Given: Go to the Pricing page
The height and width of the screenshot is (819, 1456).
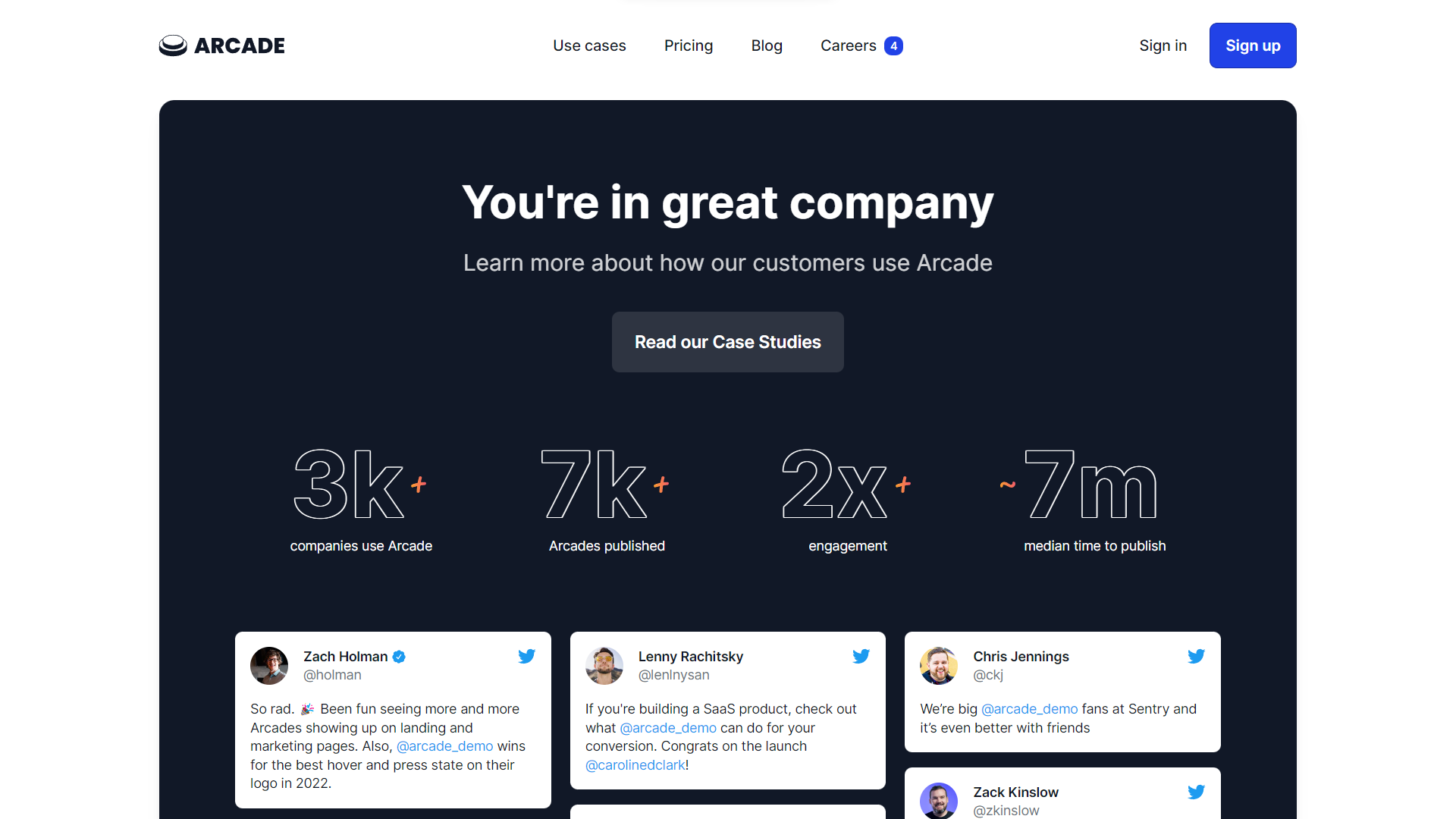Looking at the screenshot, I should [x=689, y=45].
